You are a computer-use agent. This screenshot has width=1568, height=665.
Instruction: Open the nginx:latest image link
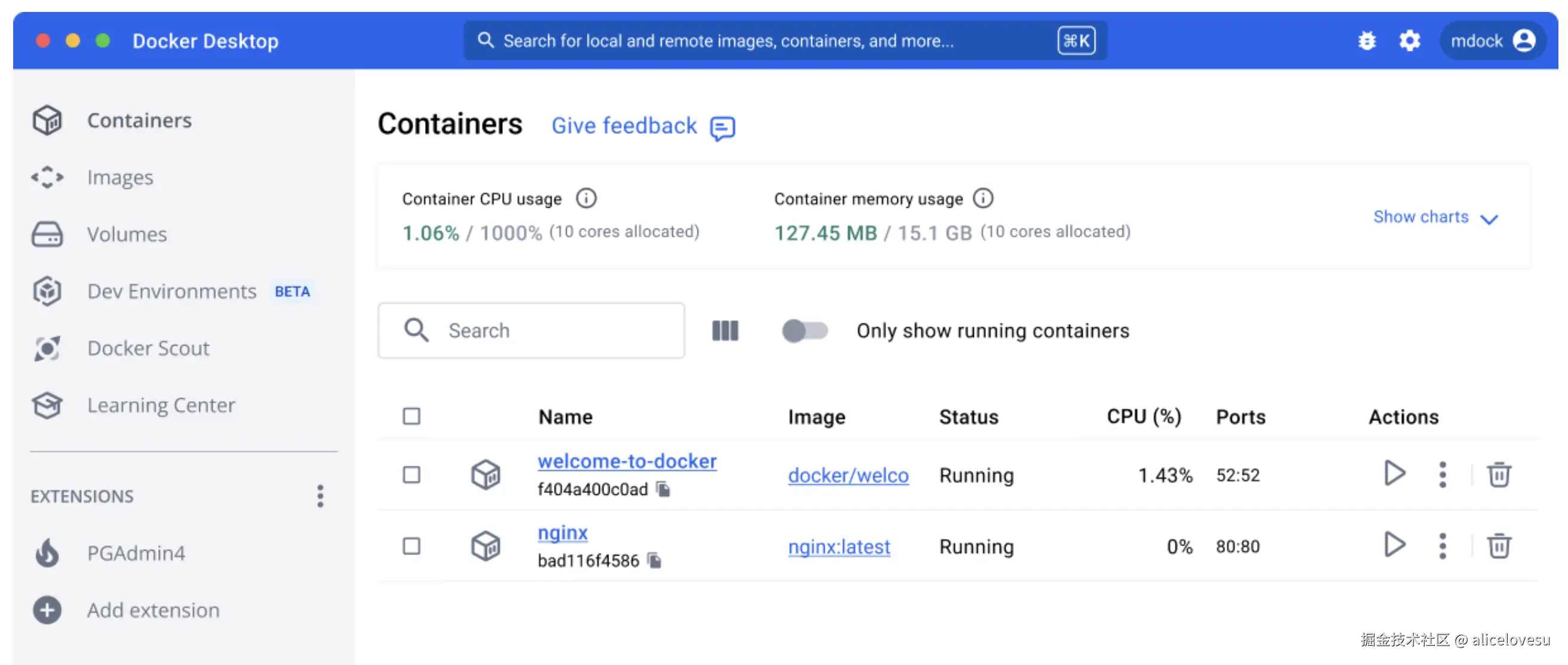coord(838,546)
